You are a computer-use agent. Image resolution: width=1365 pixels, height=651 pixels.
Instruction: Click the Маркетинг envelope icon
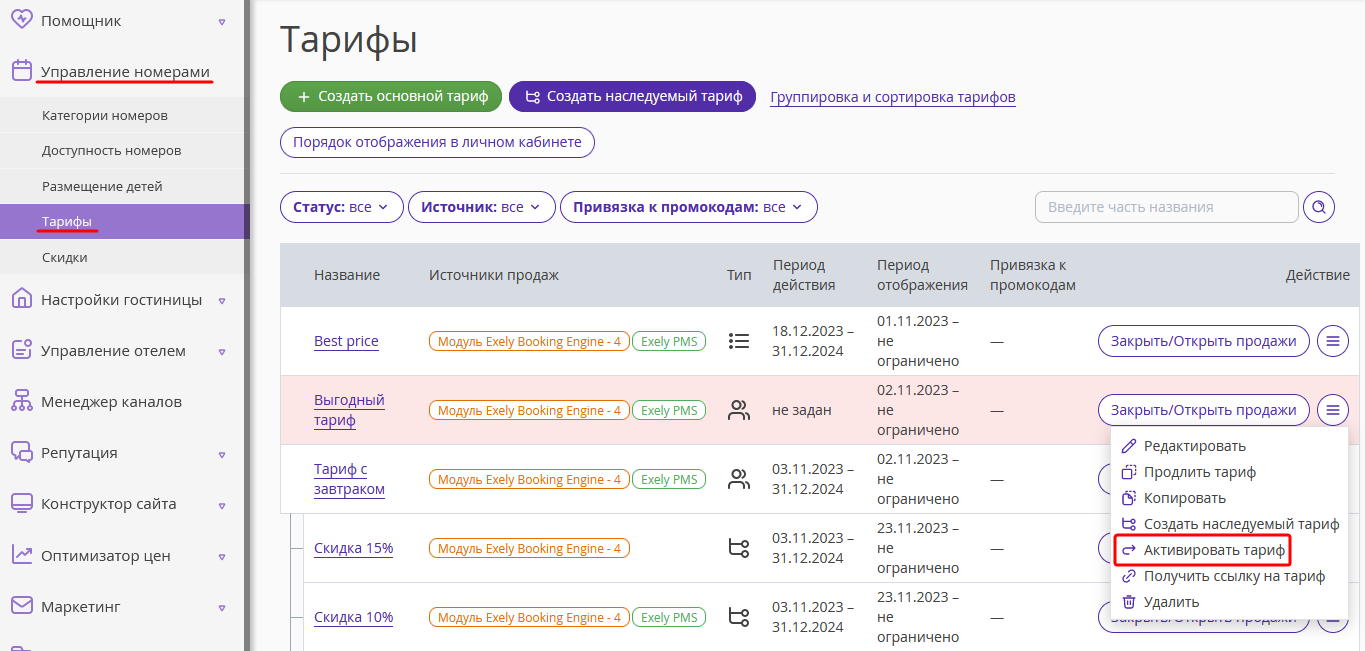pos(22,606)
